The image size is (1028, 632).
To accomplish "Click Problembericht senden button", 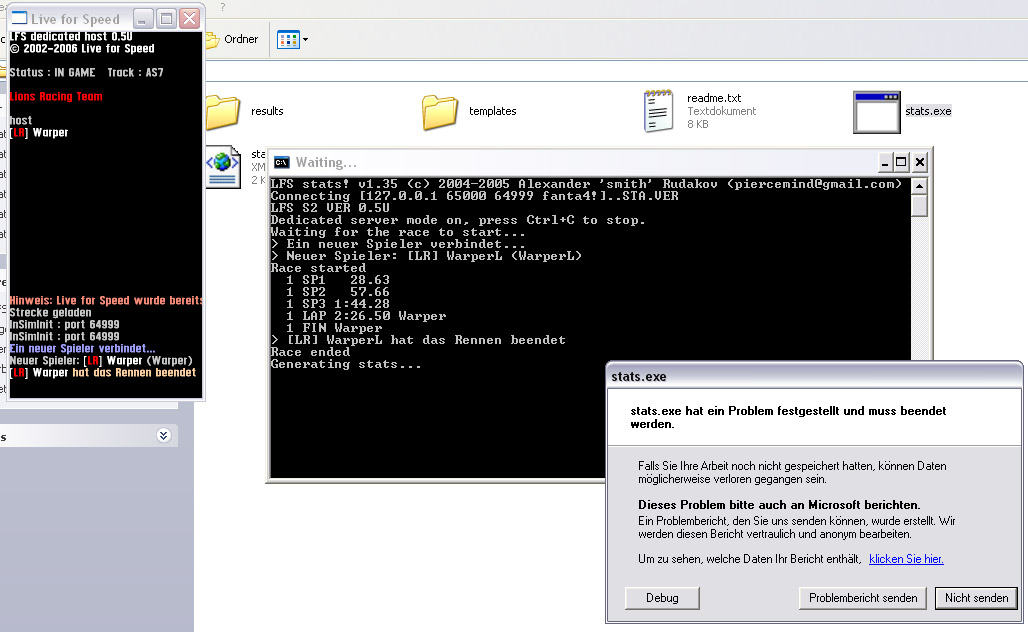I will click(863, 598).
